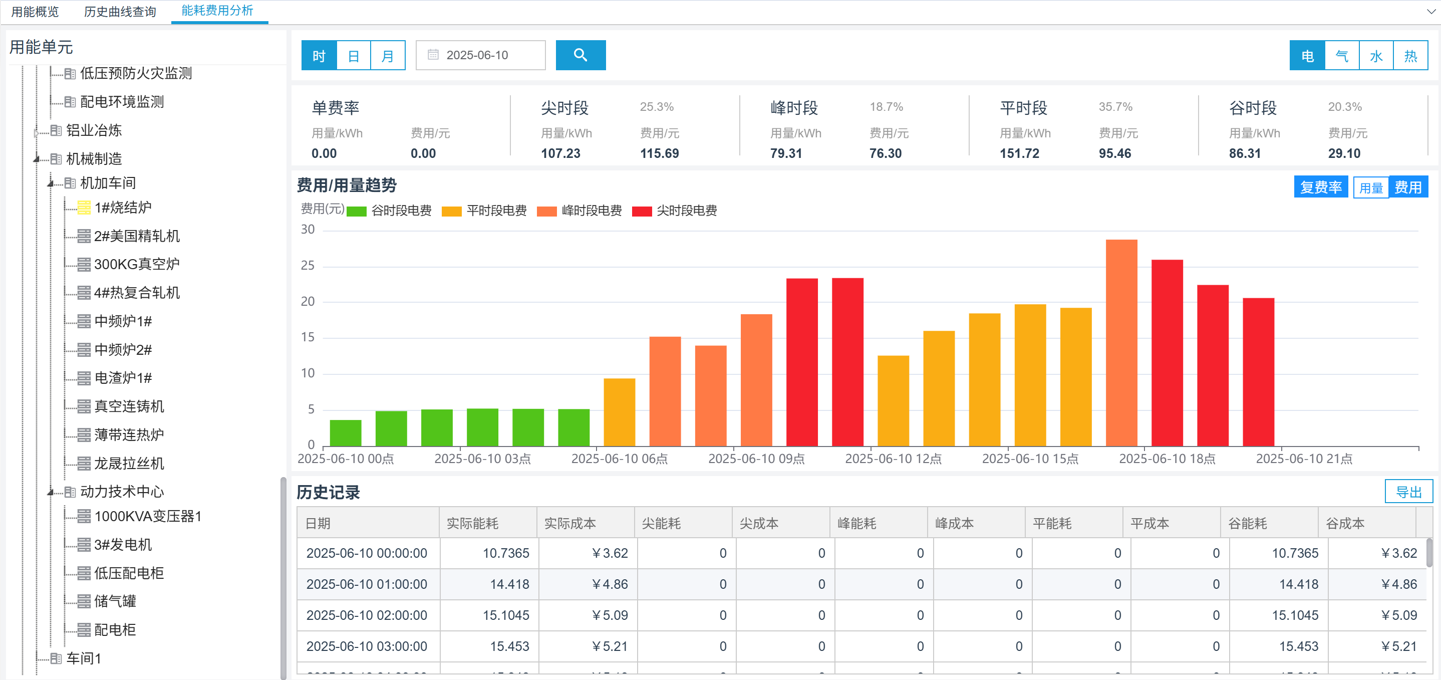Screen dimensions: 1441x680
Task: Click the calendar icon in date field
Action: click(x=433, y=55)
